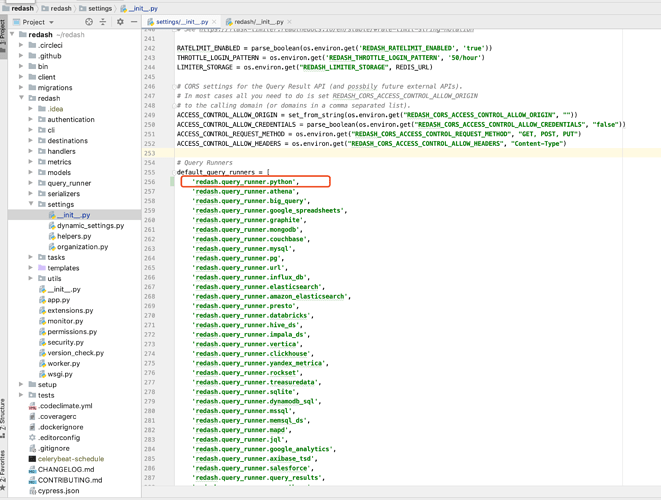
Task: Select the handlers folder
Action: (62, 151)
